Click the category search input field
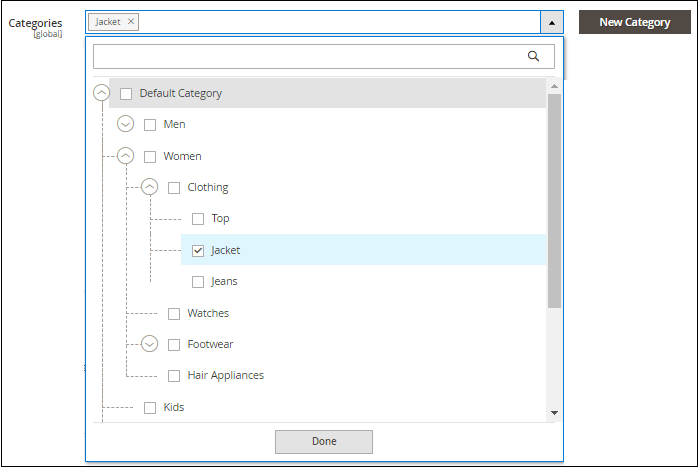The width and height of the screenshot is (698, 470). (324, 56)
